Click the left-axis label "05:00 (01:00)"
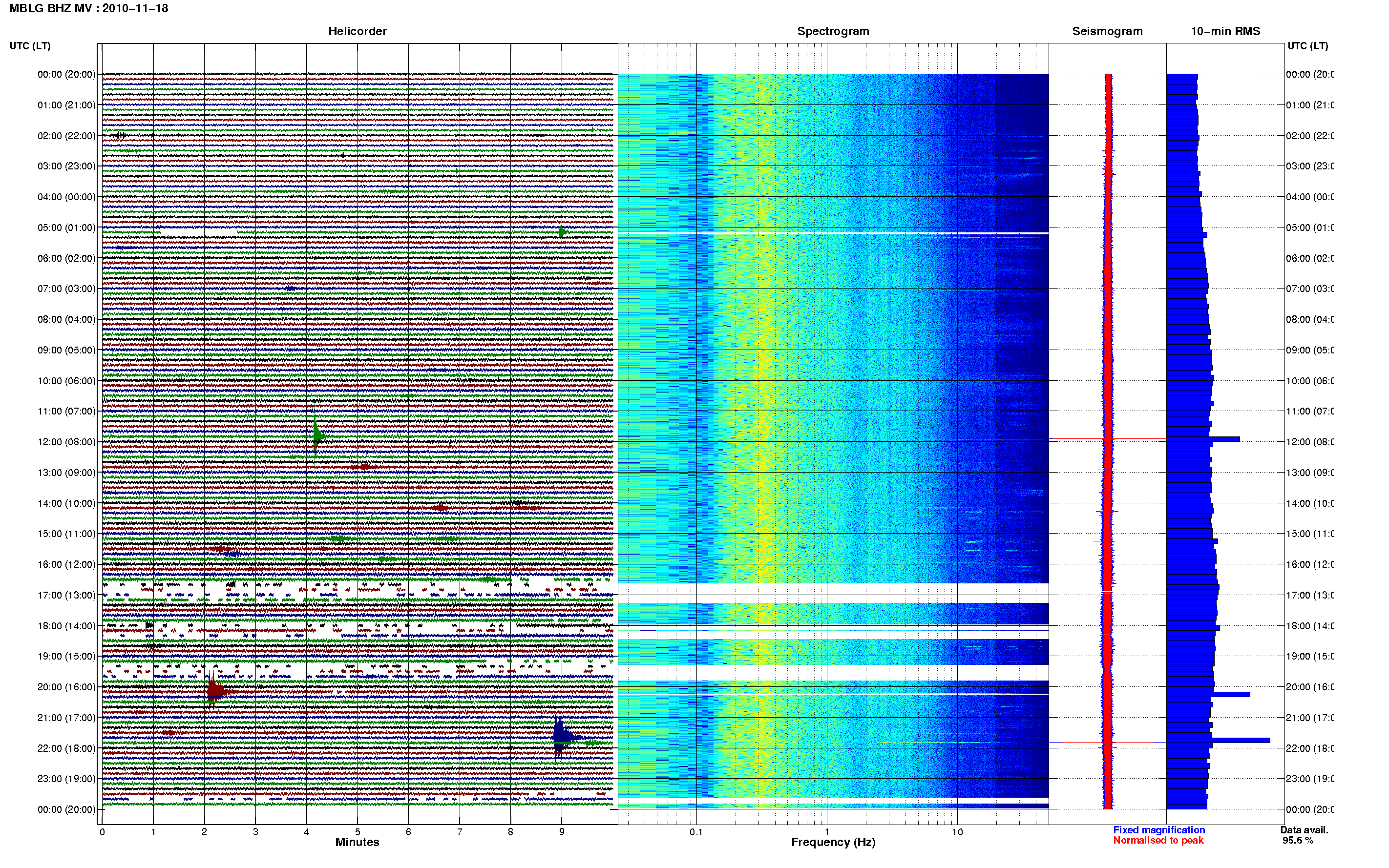Screen dimensions: 1389x868 [x=66, y=227]
